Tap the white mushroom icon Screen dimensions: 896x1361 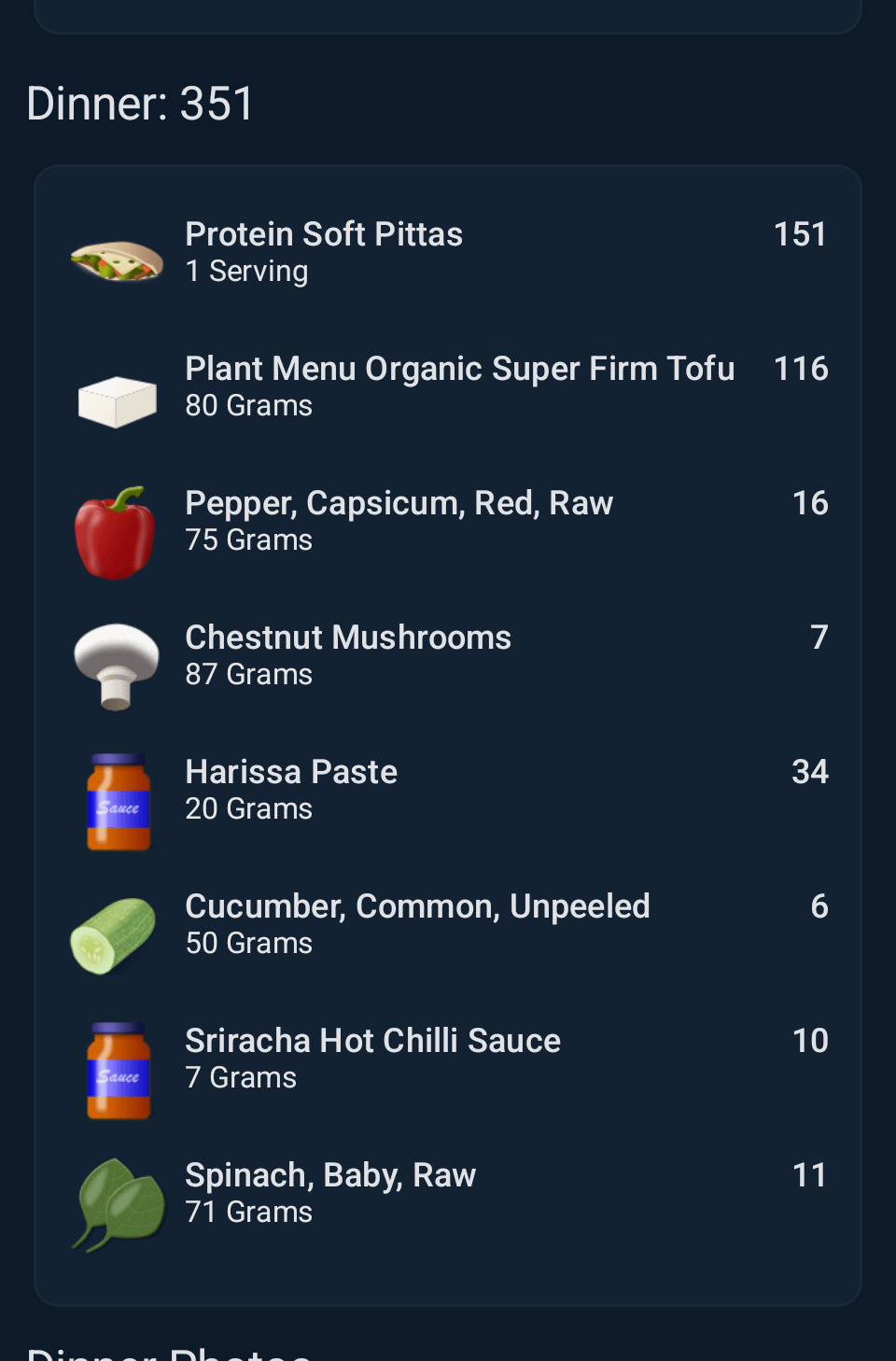[x=117, y=666]
